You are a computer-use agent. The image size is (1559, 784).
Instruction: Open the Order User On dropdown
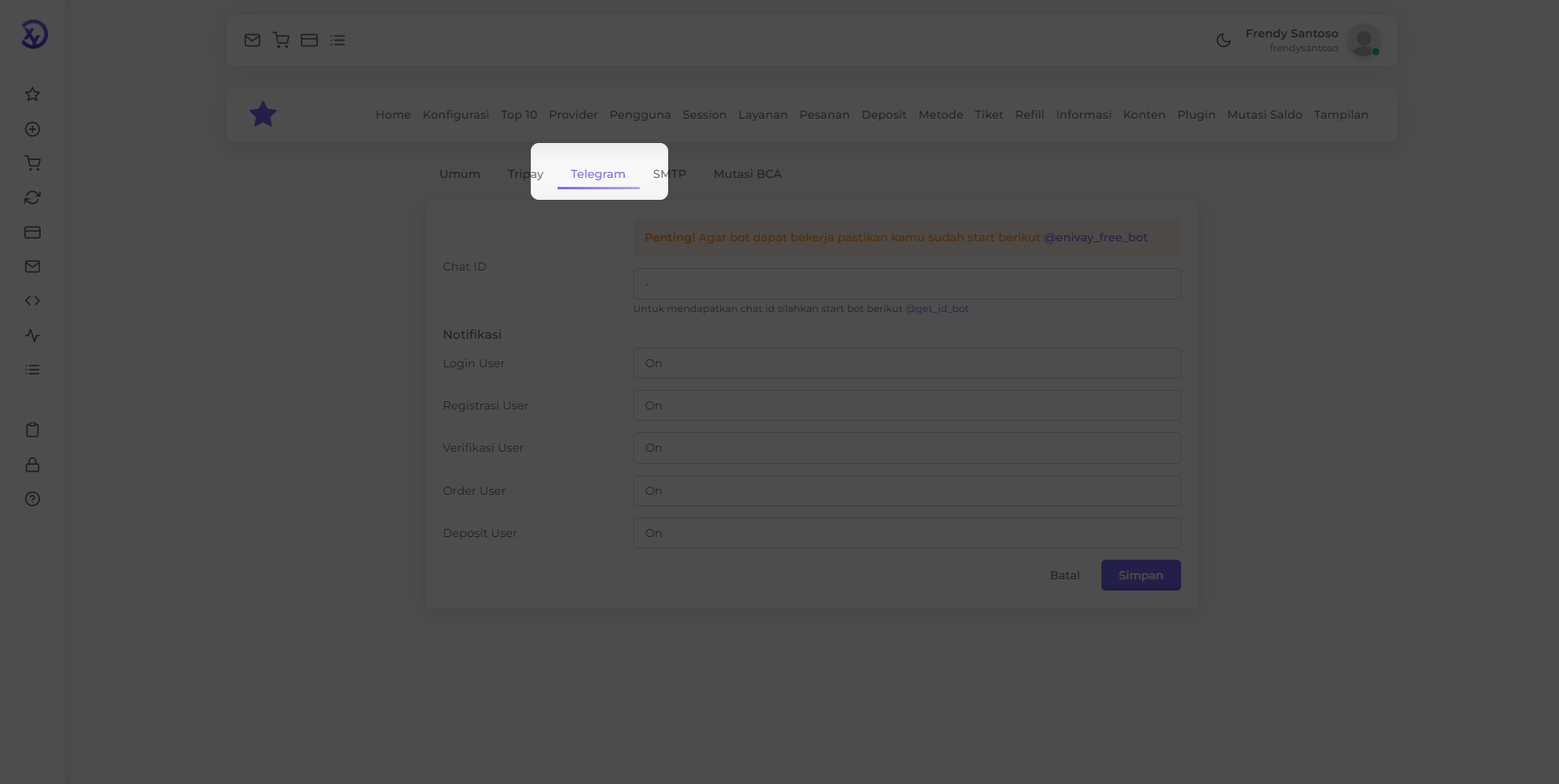(x=906, y=491)
